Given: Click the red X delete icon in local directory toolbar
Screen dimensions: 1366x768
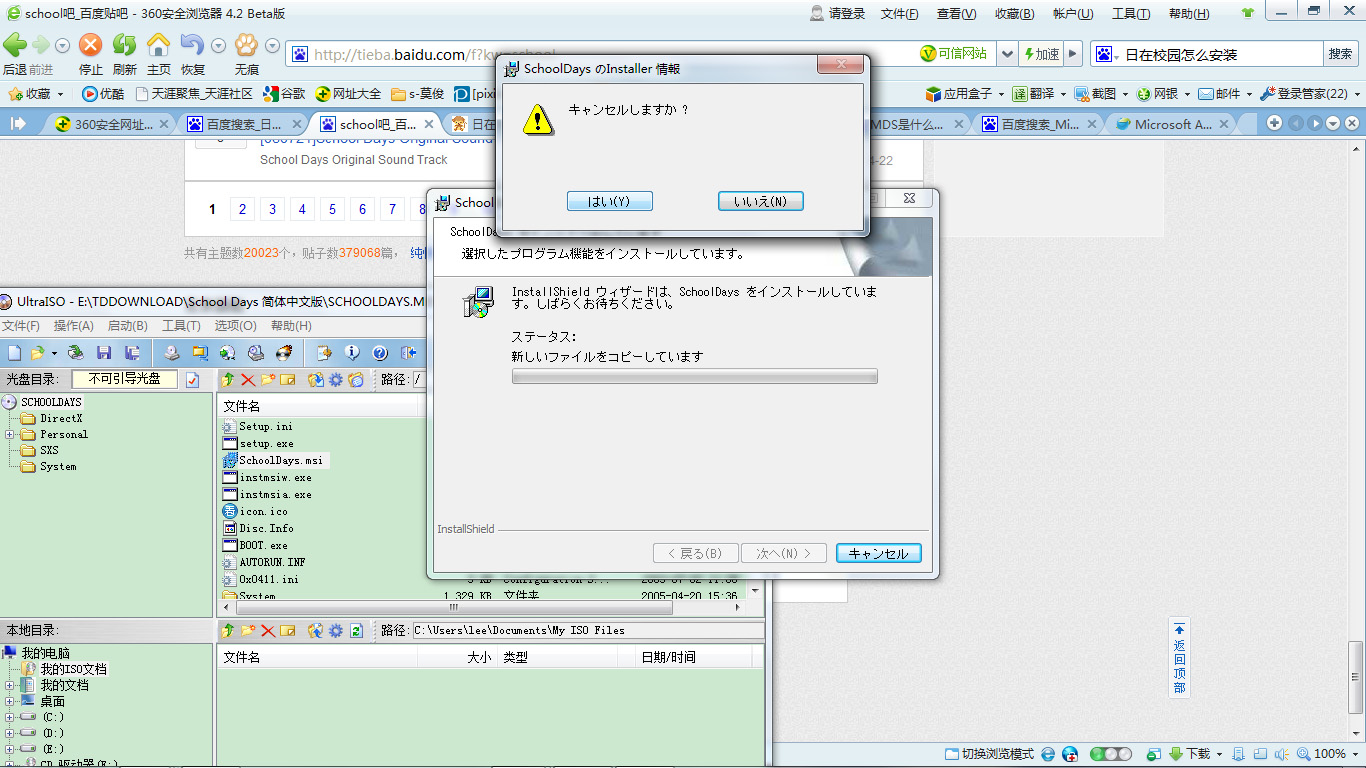Looking at the screenshot, I should 268,631.
